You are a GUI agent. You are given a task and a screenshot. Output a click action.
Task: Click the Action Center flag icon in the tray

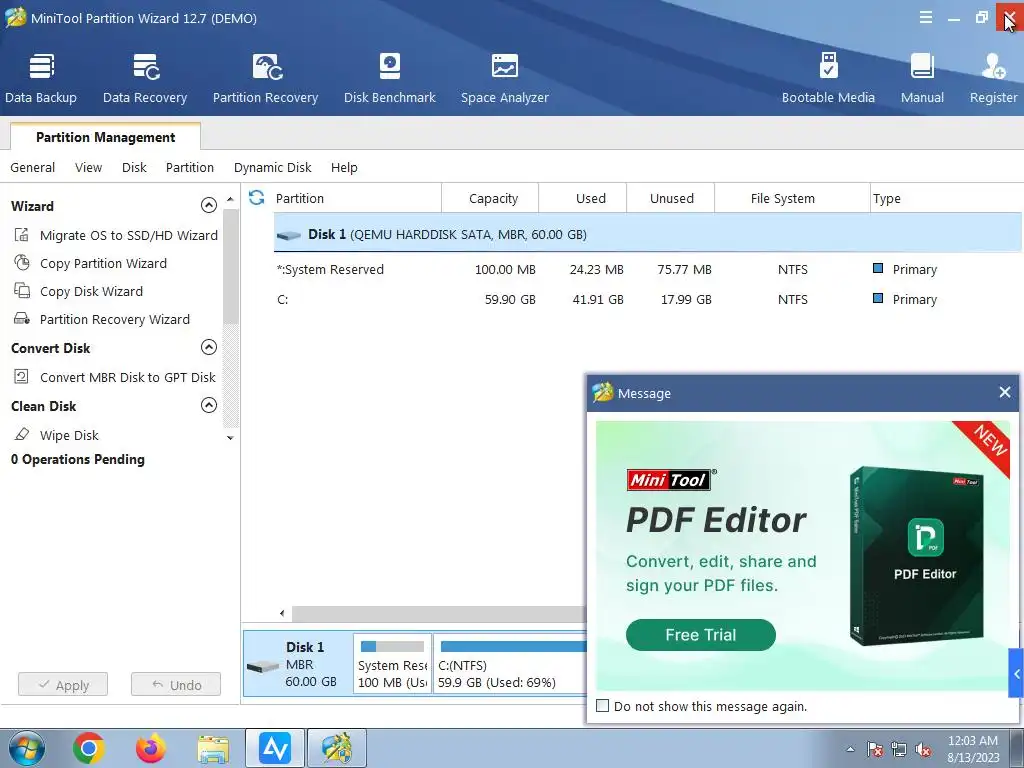point(875,750)
